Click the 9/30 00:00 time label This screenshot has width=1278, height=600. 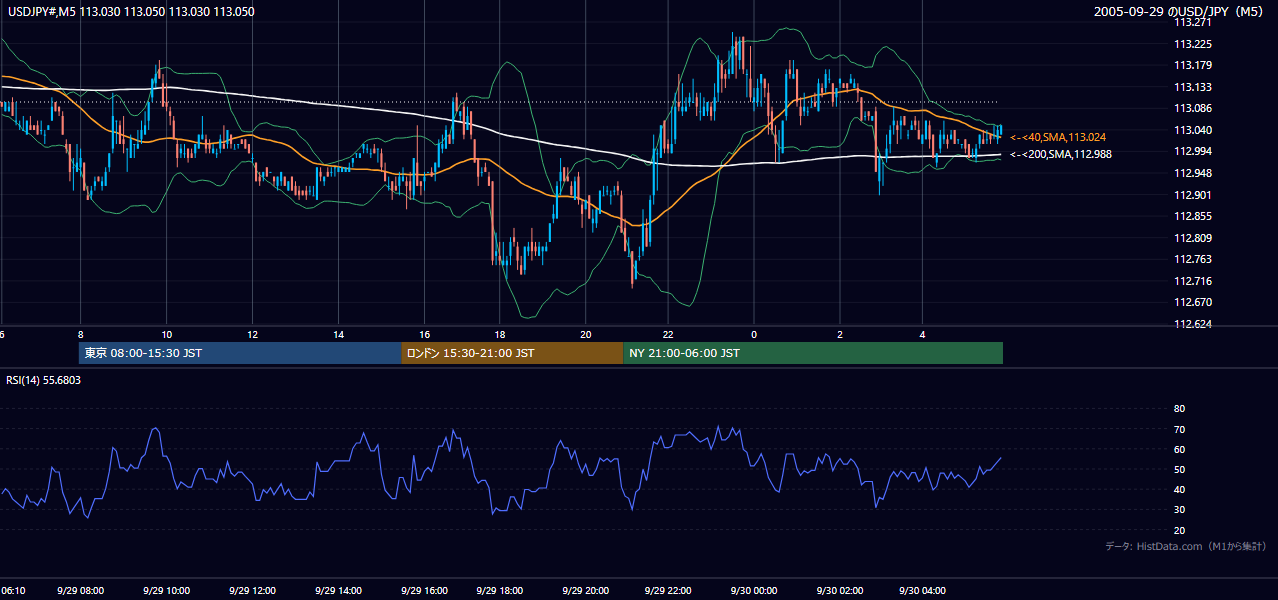coord(754,590)
